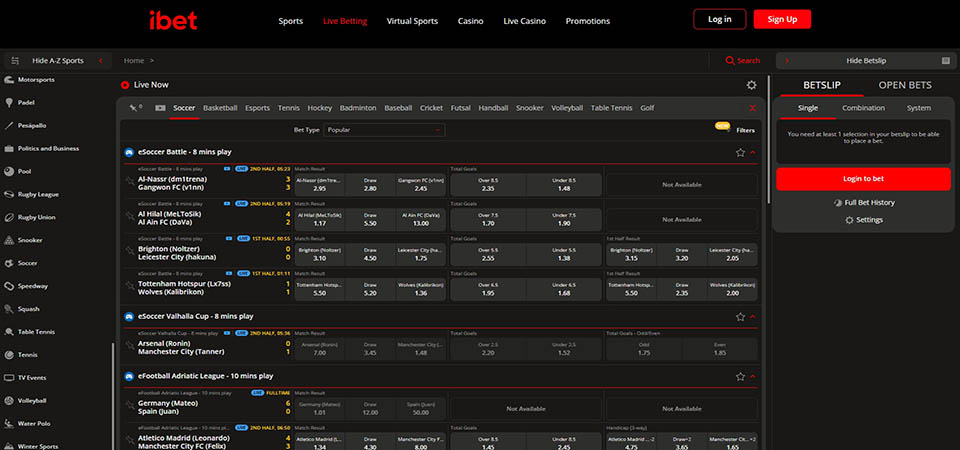Image resolution: width=960 pixels, height=450 pixels.
Task: Open the Speedway icon
Action: coord(9,286)
